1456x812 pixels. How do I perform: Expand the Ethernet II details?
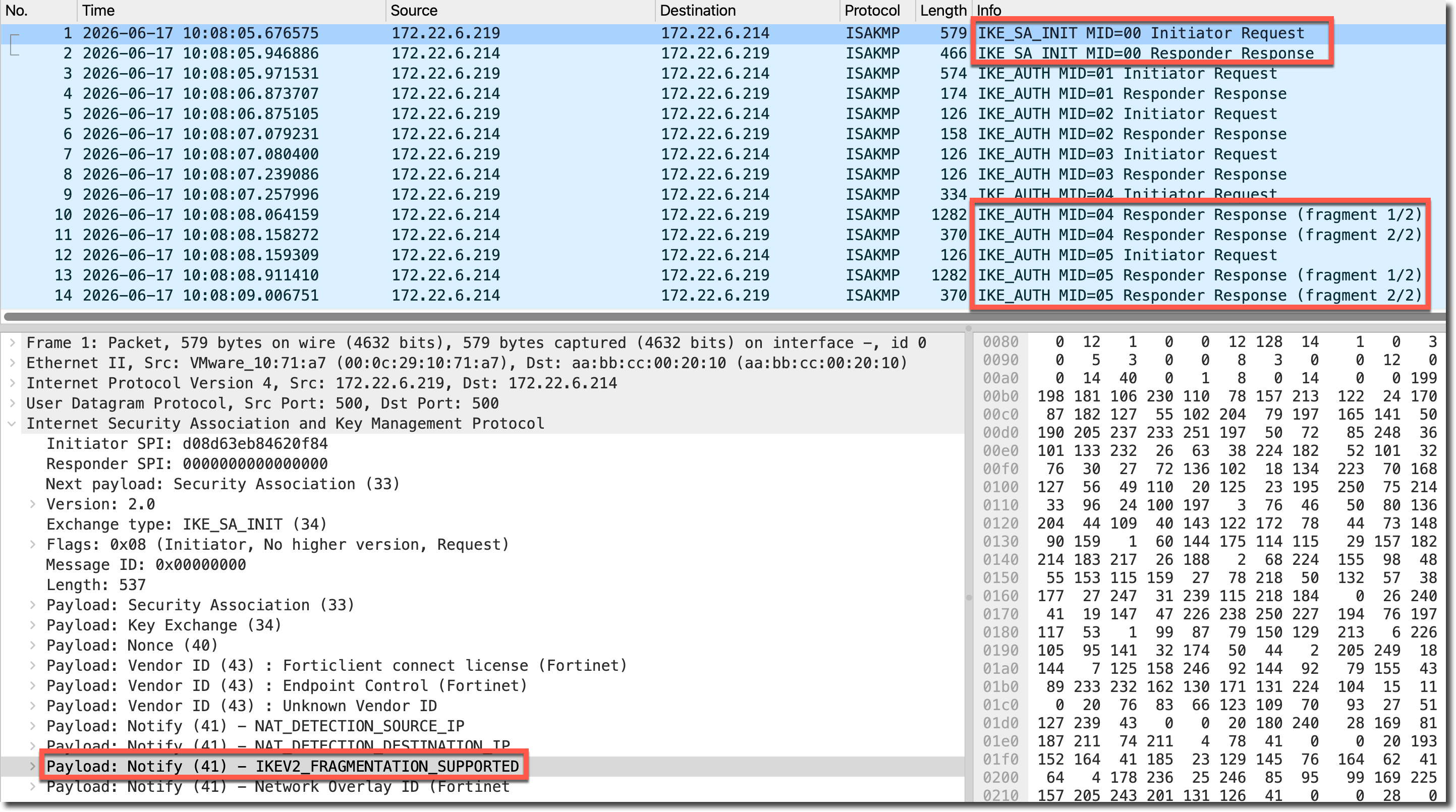[x=12, y=363]
